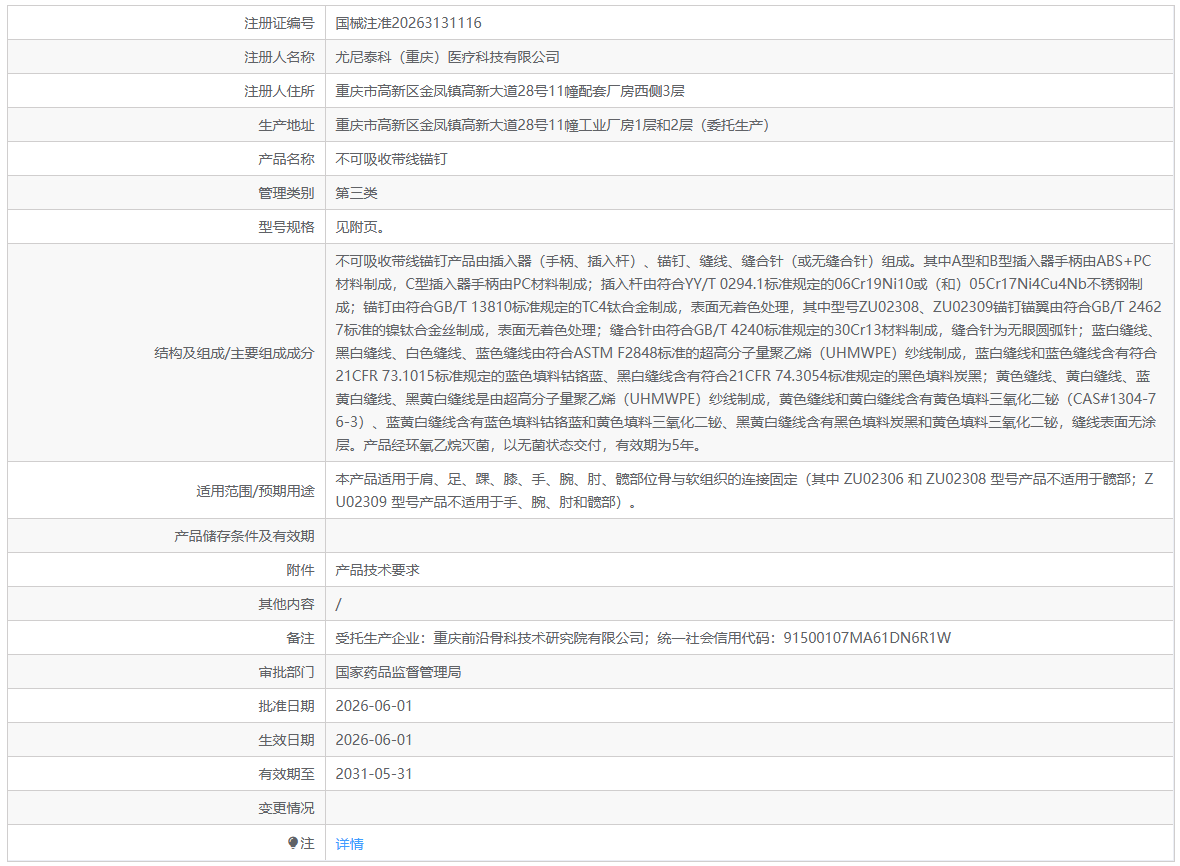Select the intended use text starting 本产品适用于肩
Viewport: 1180px width, 866px height.
[x=744, y=491]
